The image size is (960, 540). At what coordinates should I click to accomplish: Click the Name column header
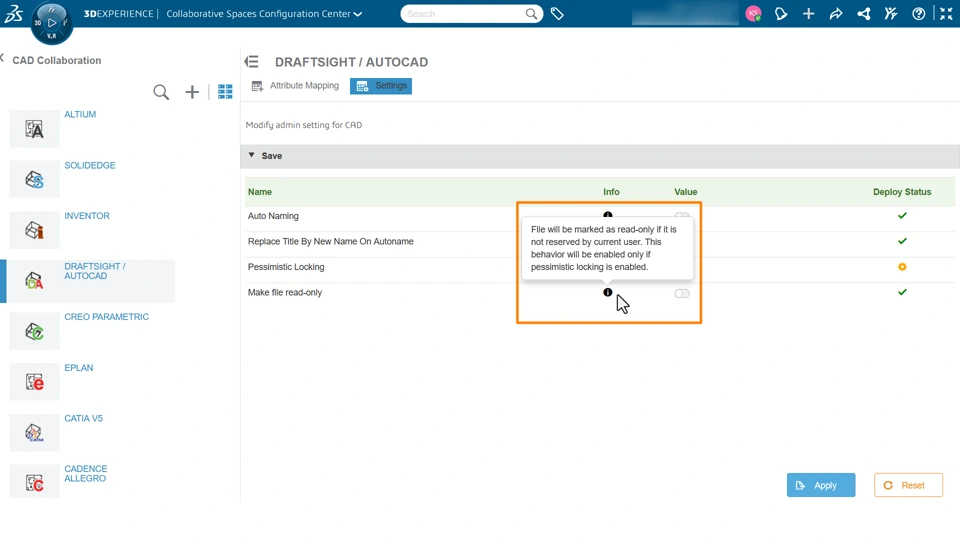260,192
